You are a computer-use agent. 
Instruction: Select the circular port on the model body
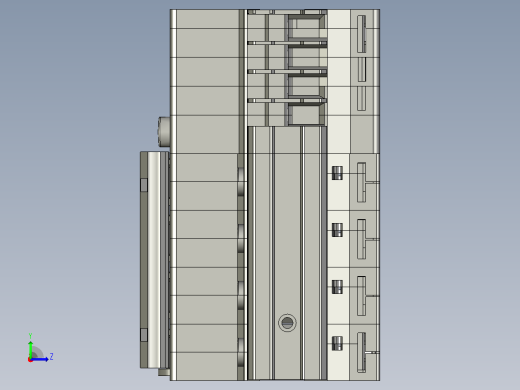[287, 323]
